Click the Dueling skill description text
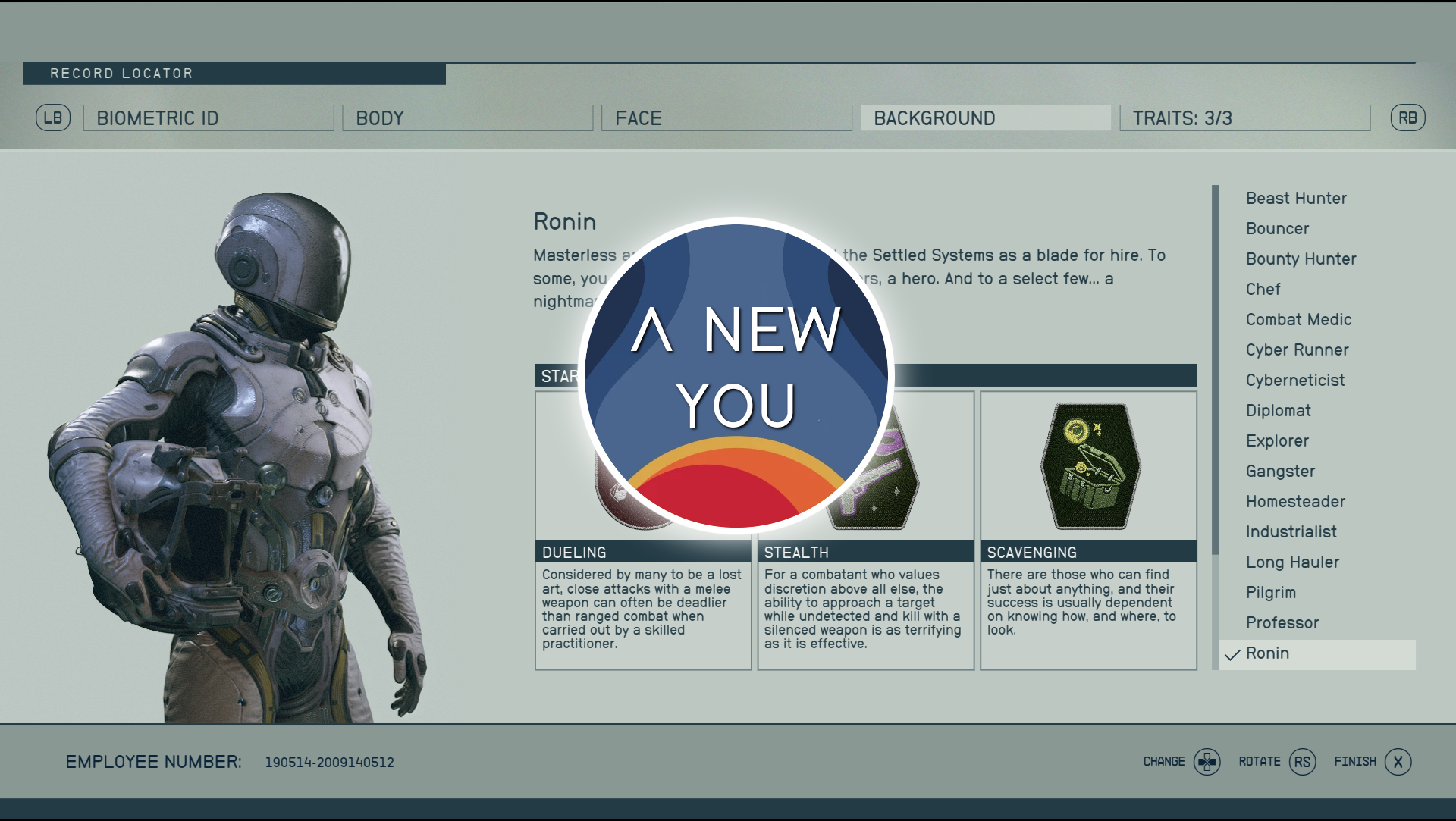Screen dimensions: 1456x821 tap(642, 609)
